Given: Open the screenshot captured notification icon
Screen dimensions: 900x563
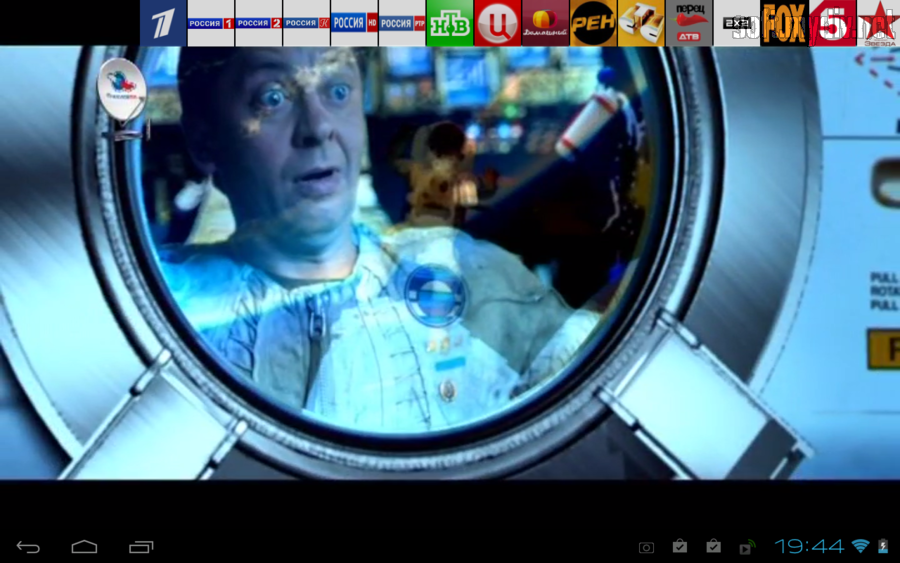Looking at the screenshot, I should pyautogui.click(x=646, y=548).
